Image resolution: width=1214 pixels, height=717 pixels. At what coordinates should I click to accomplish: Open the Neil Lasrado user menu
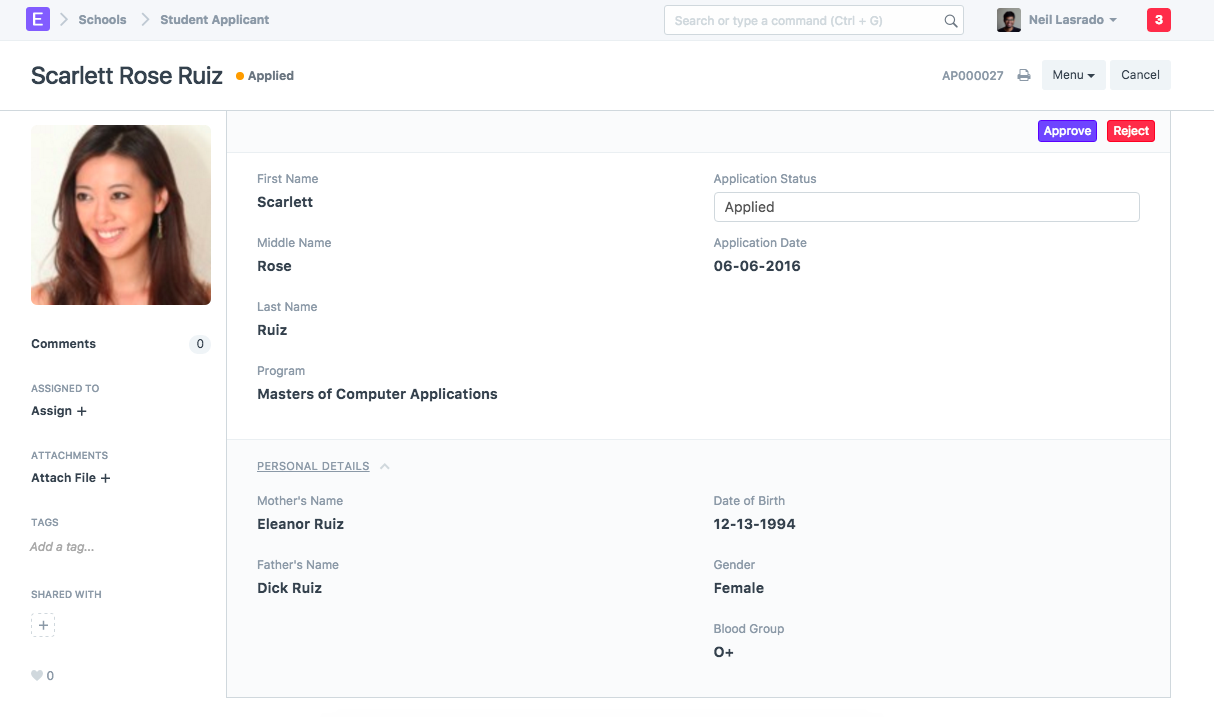[1072, 20]
